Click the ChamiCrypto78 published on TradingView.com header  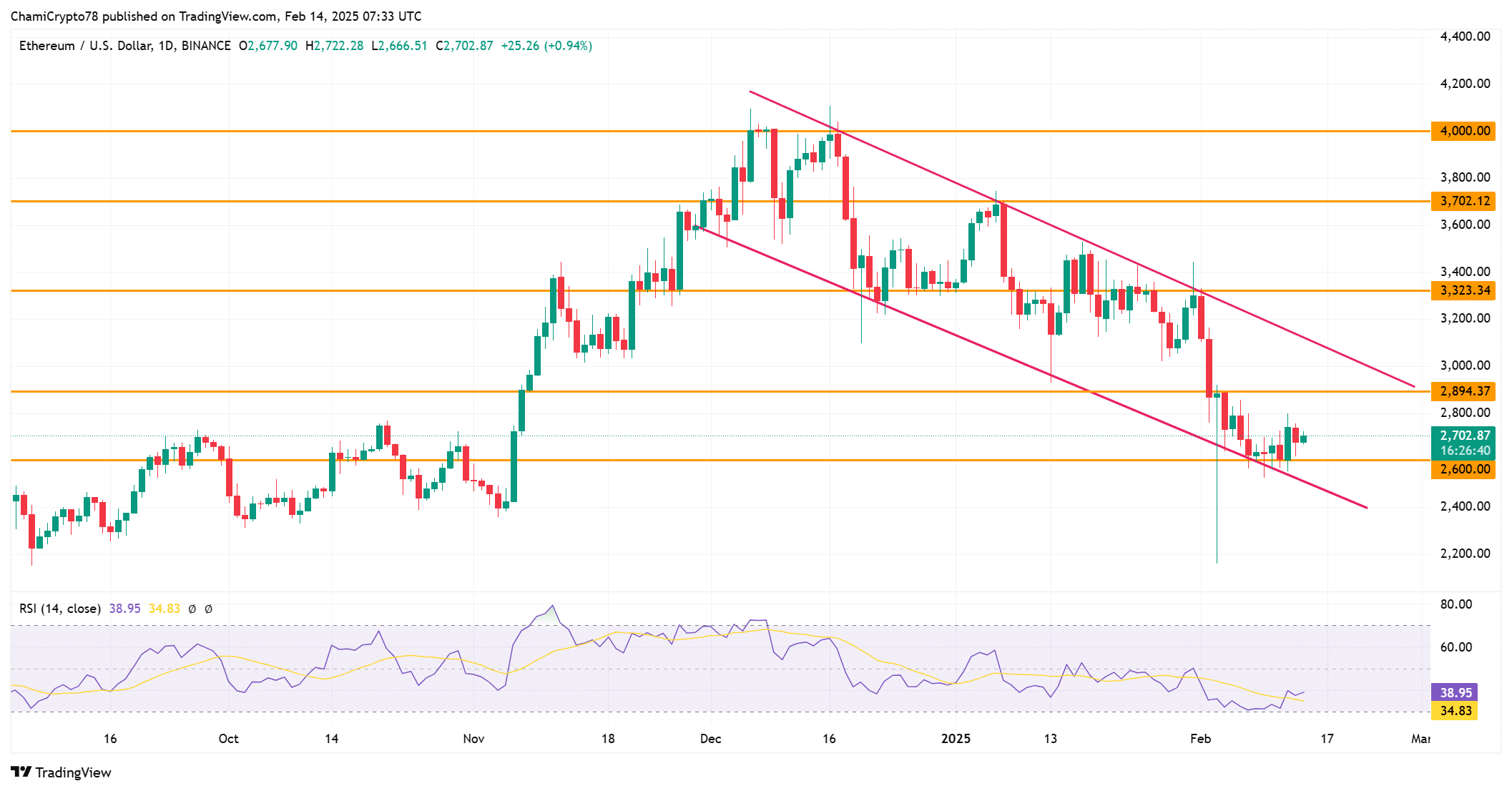[x=216, y=16]
